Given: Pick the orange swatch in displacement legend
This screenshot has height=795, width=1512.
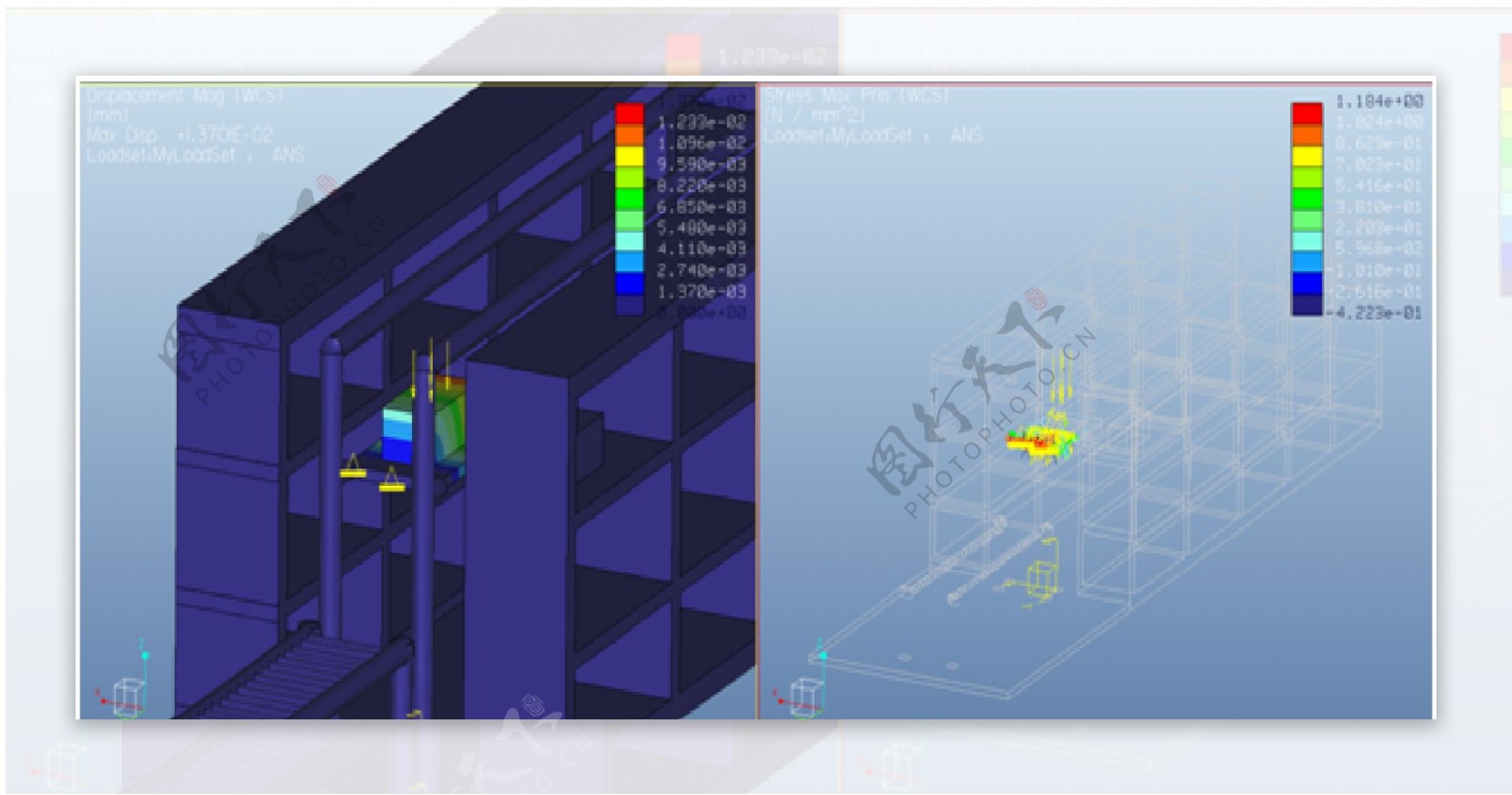Looking at the screenshot, I should coord(629,136).
